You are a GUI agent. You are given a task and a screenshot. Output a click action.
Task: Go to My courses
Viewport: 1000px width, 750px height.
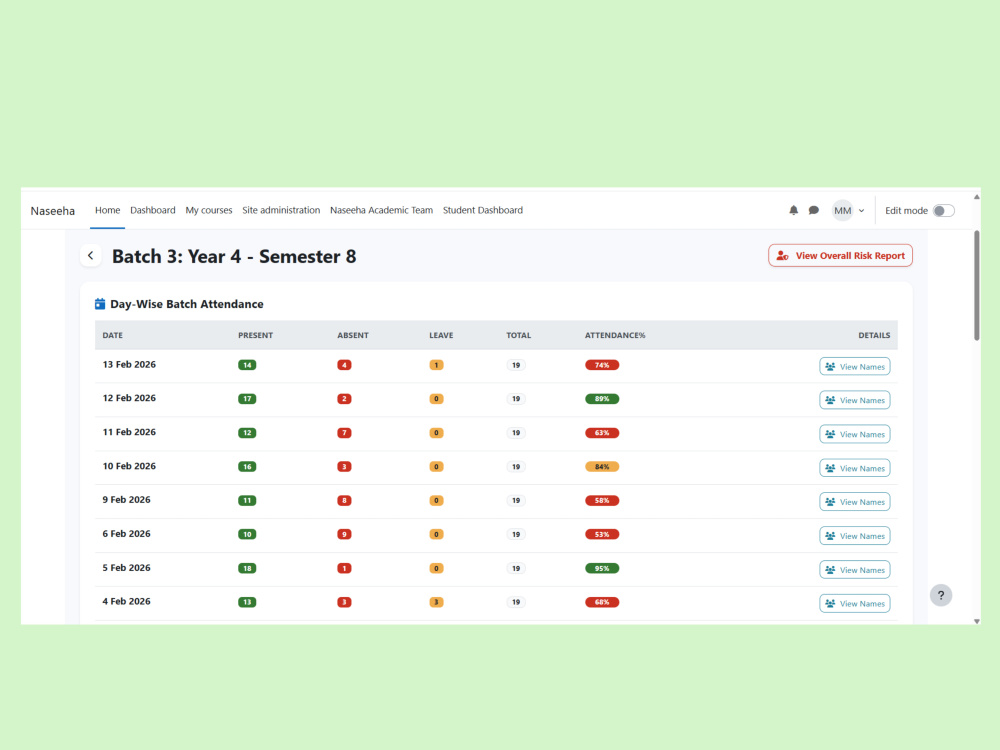pyautogui.click(x=209, y=210)
